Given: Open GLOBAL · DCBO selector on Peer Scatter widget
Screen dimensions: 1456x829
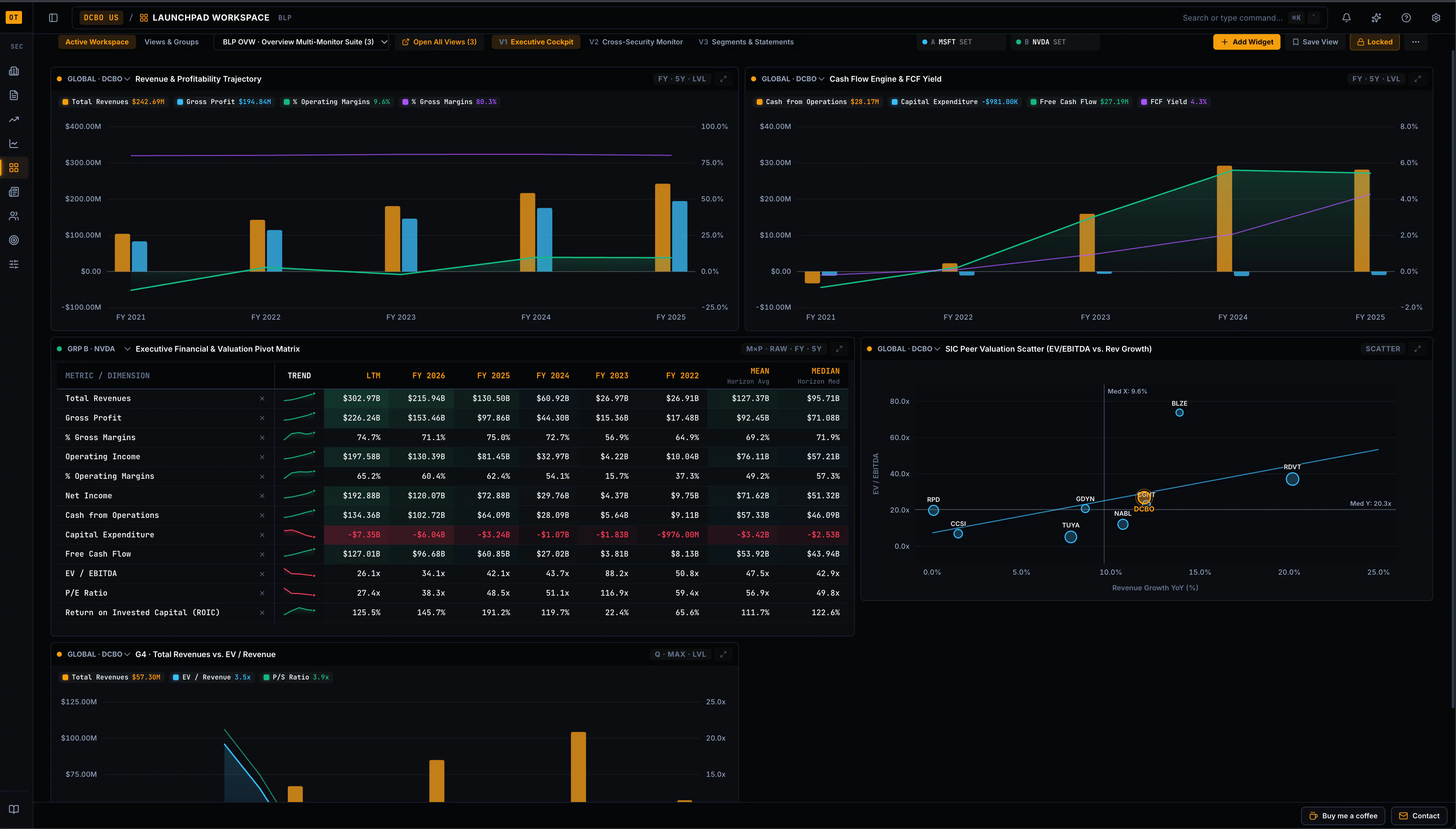Looking at the screenshot, I should click(908, 349).
